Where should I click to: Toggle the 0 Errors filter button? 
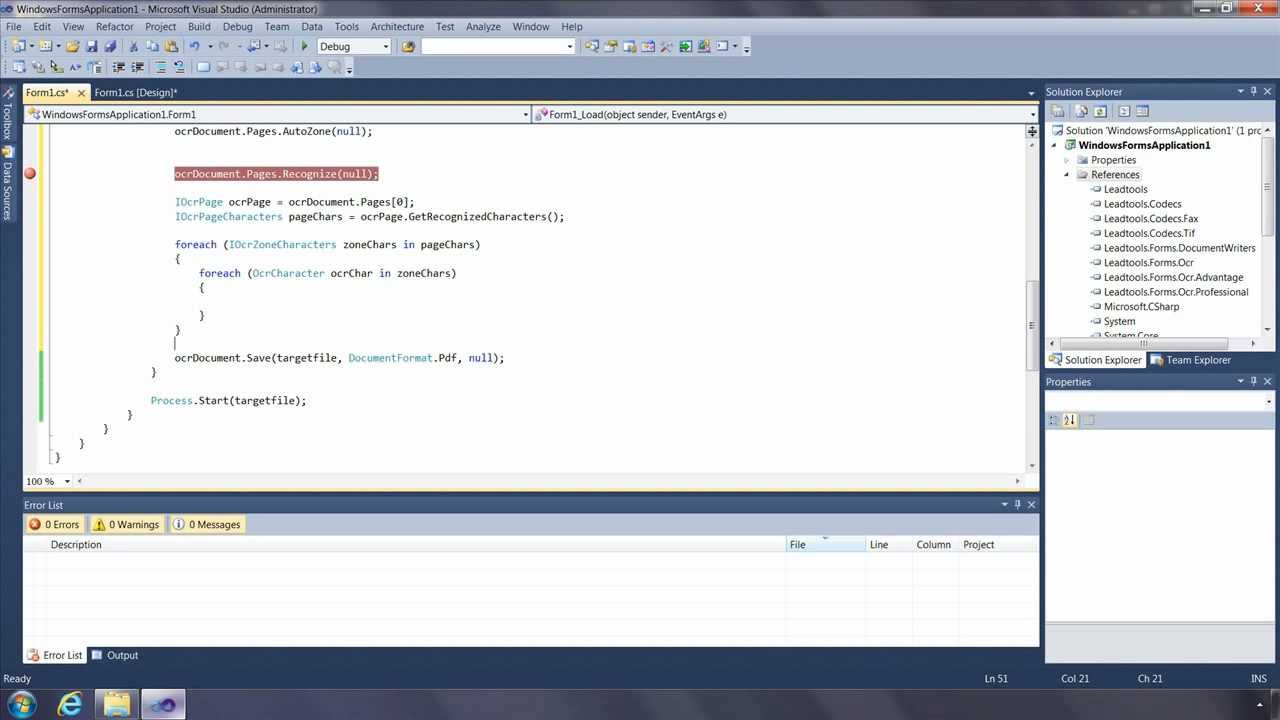coord(54,524)
